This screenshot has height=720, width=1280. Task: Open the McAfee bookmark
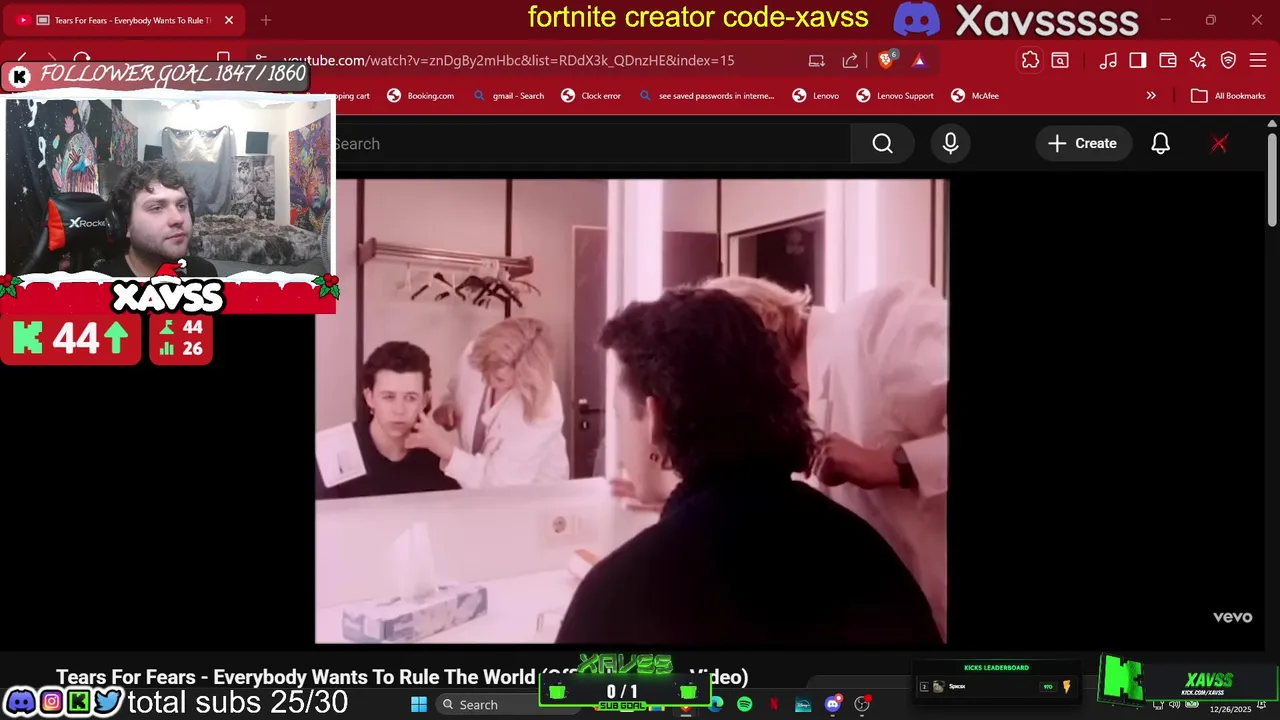tap(975, 96)
